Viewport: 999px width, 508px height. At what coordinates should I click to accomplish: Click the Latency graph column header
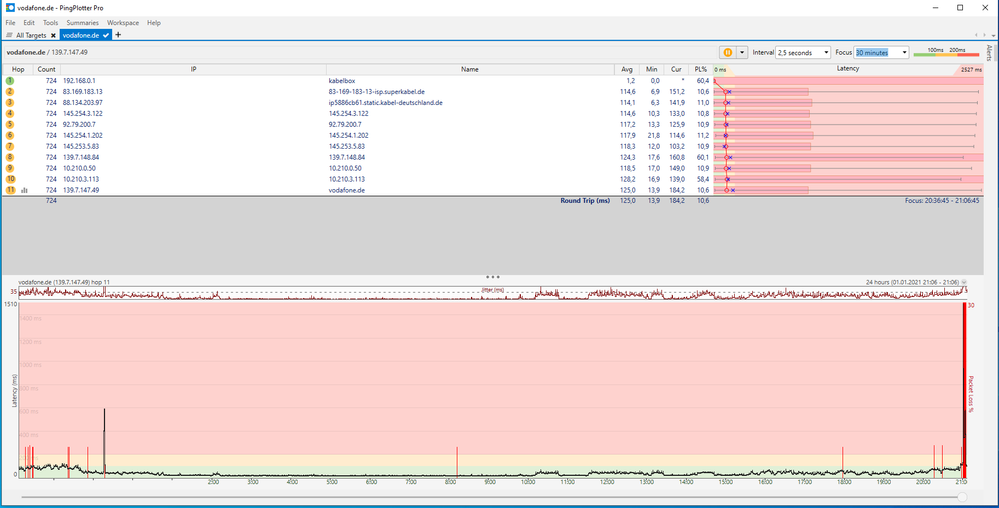tap(848, 69)
